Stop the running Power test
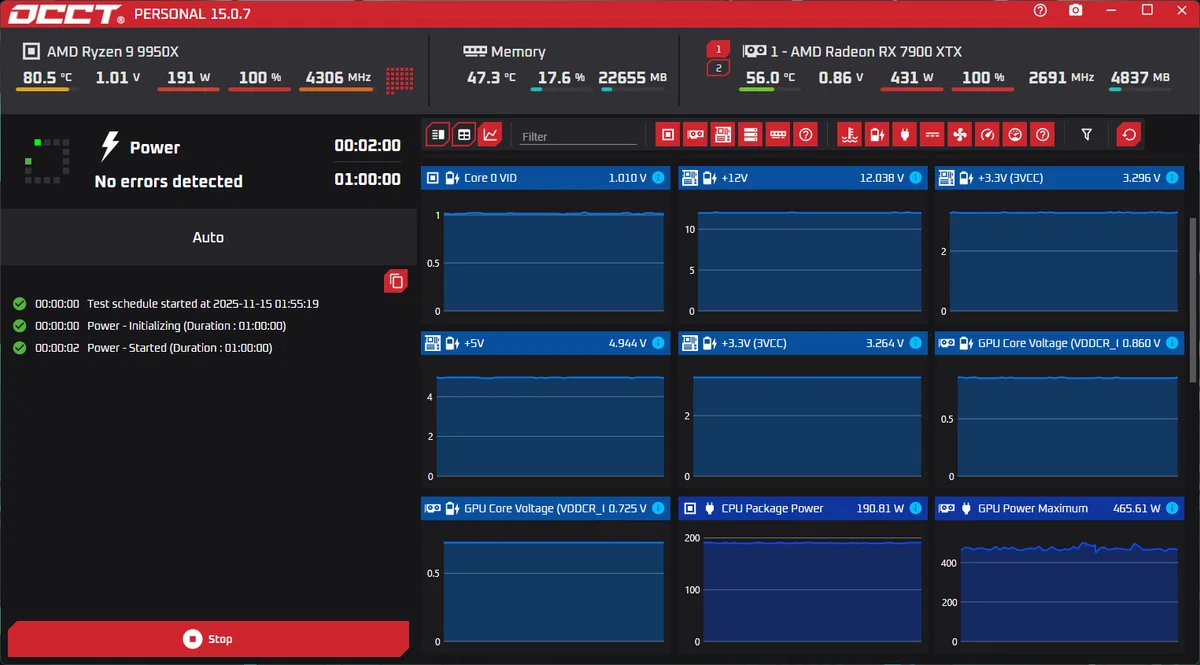The width and height of the screenshot is (1200, 665). click(x=208, y=639)
